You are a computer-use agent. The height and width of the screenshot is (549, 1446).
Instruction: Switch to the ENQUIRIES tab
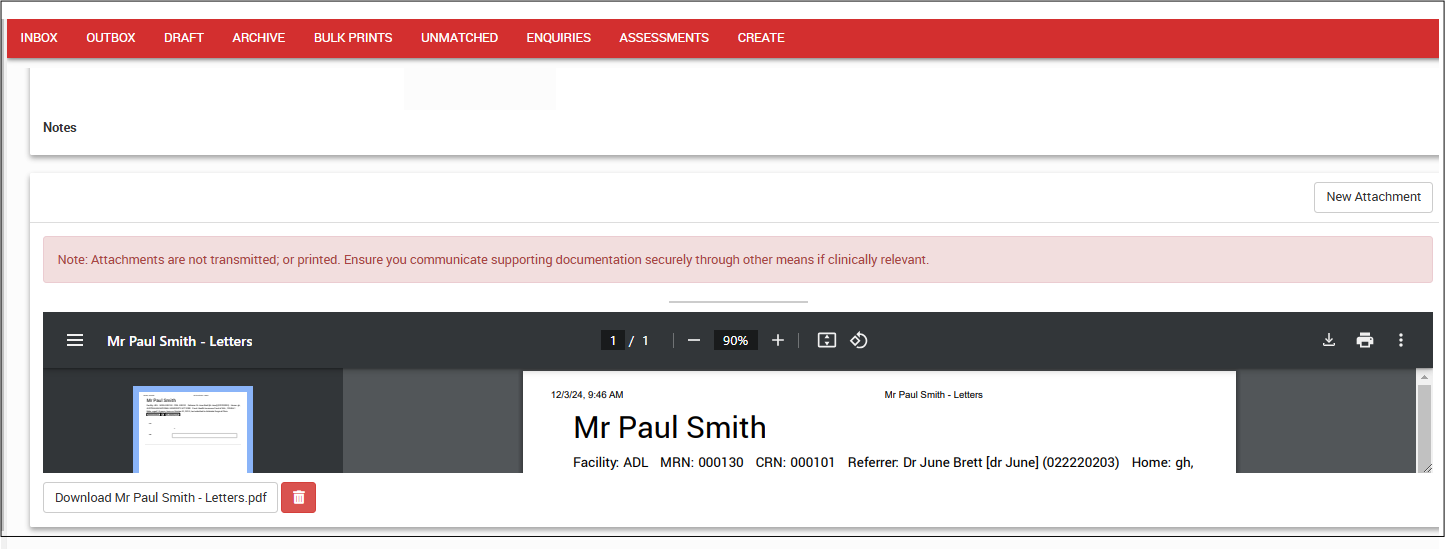559,38
